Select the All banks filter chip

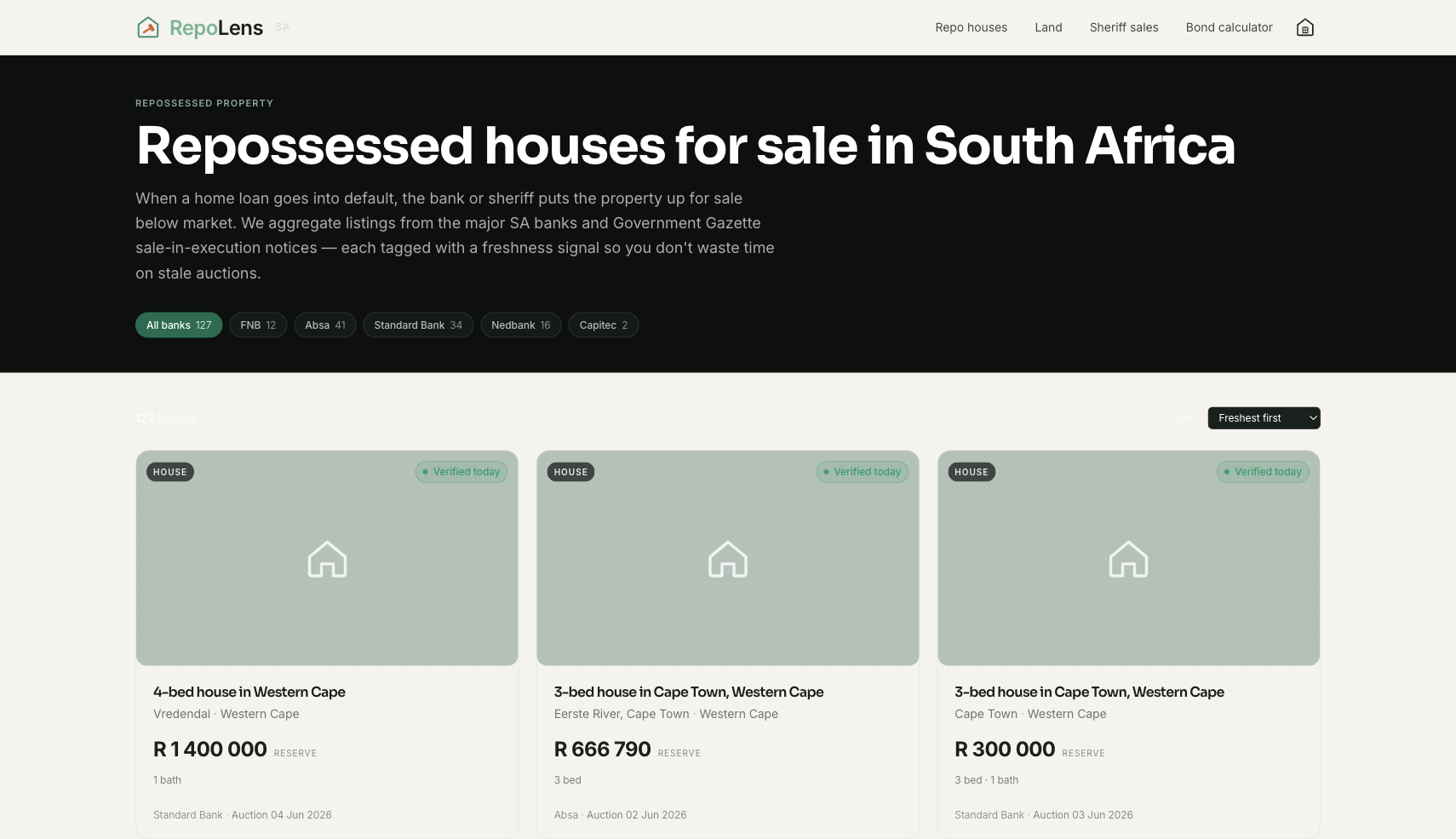(179, 325)
